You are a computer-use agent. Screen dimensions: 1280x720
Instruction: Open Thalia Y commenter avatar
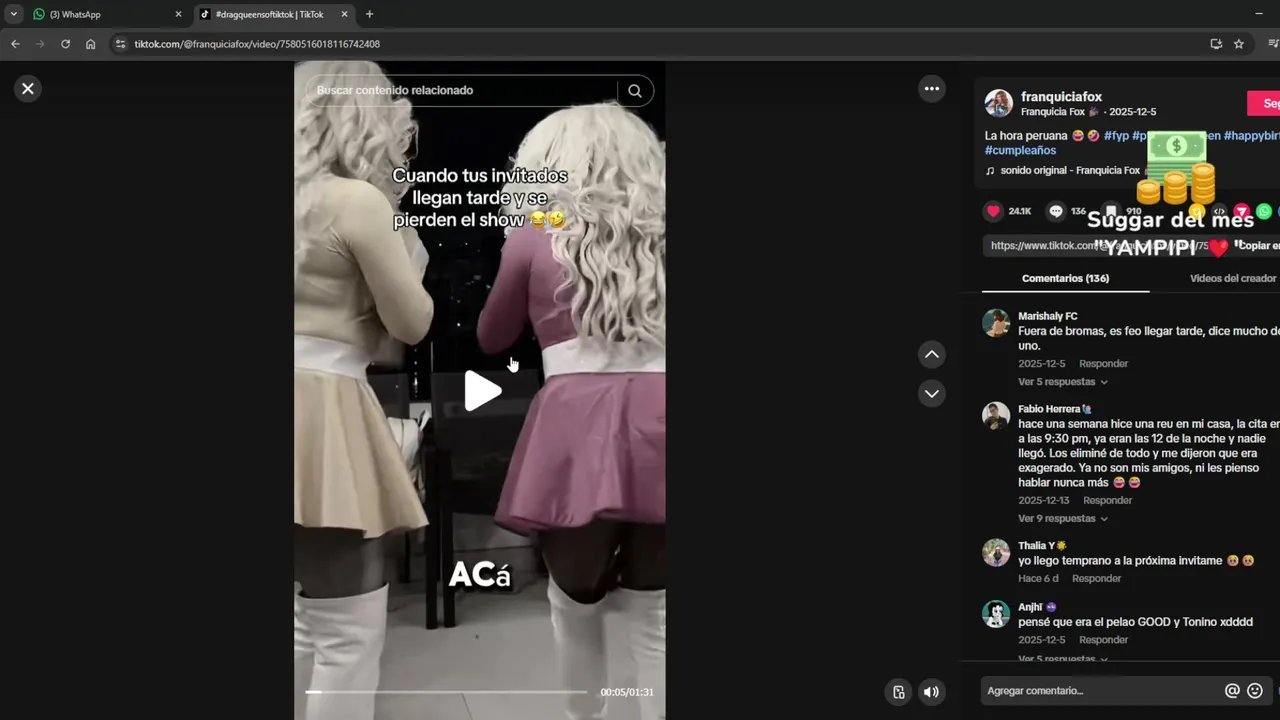coord(996,552)
